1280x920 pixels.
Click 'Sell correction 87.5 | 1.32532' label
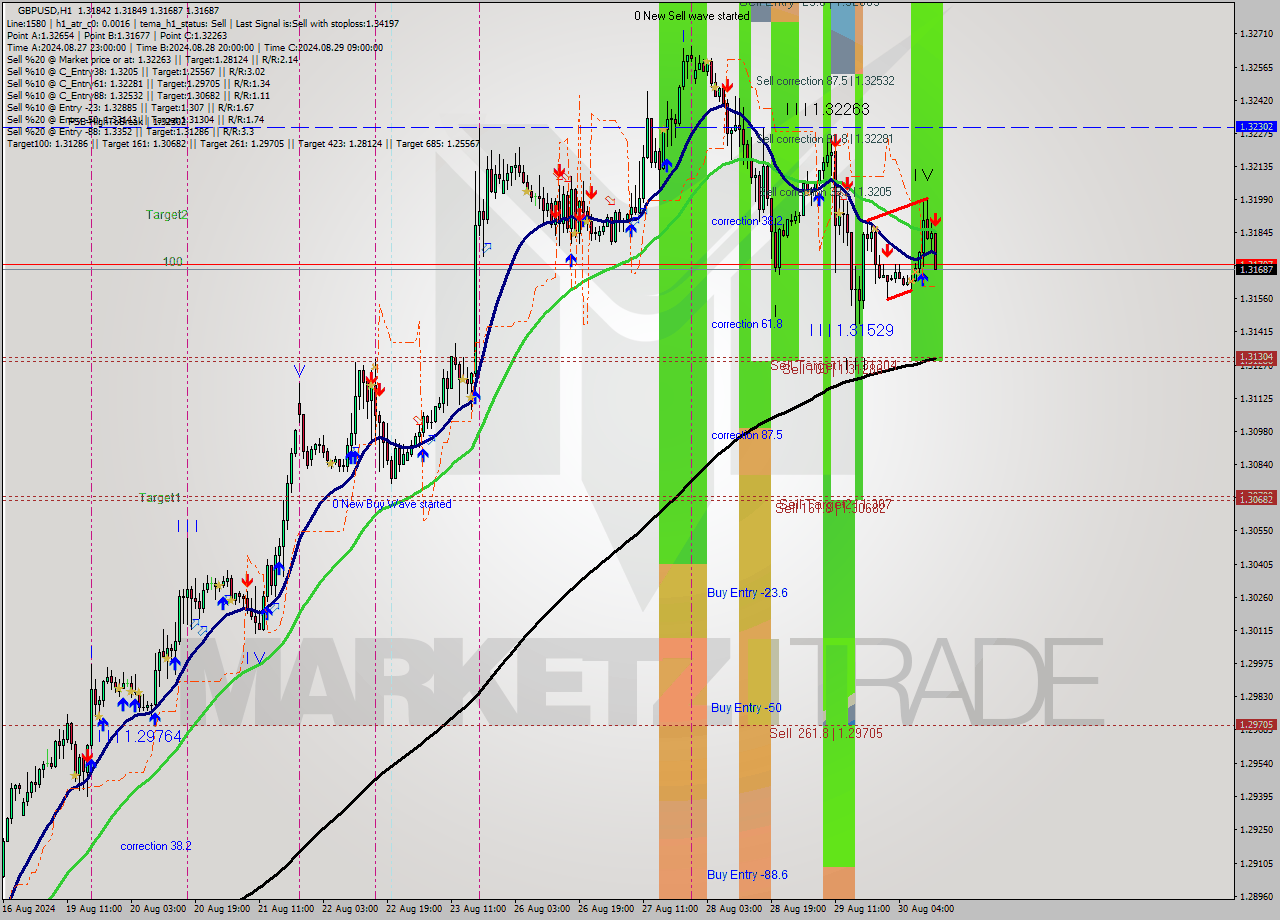825,81
